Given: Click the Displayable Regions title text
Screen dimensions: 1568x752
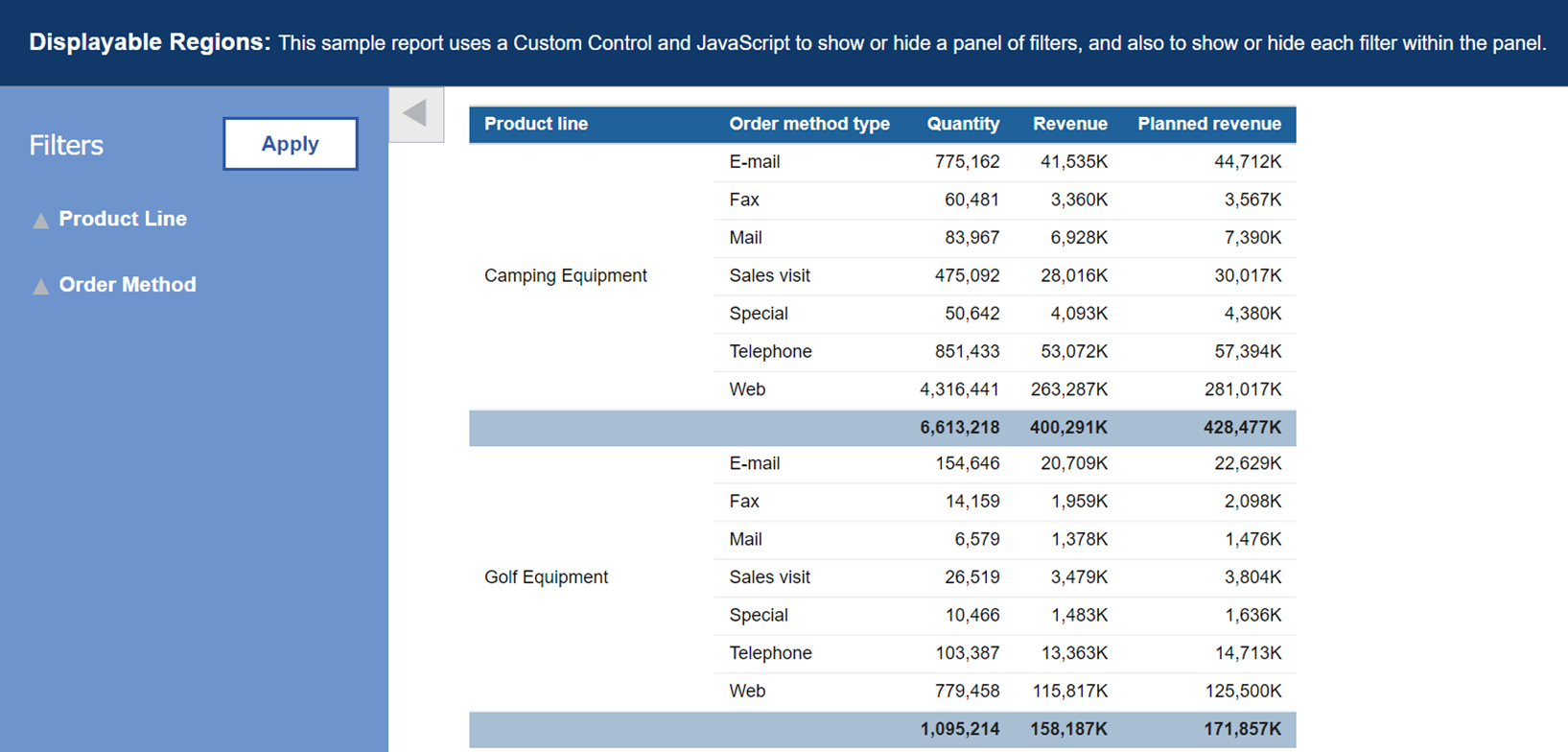Looking at the screenshot, I should point(150,42).
